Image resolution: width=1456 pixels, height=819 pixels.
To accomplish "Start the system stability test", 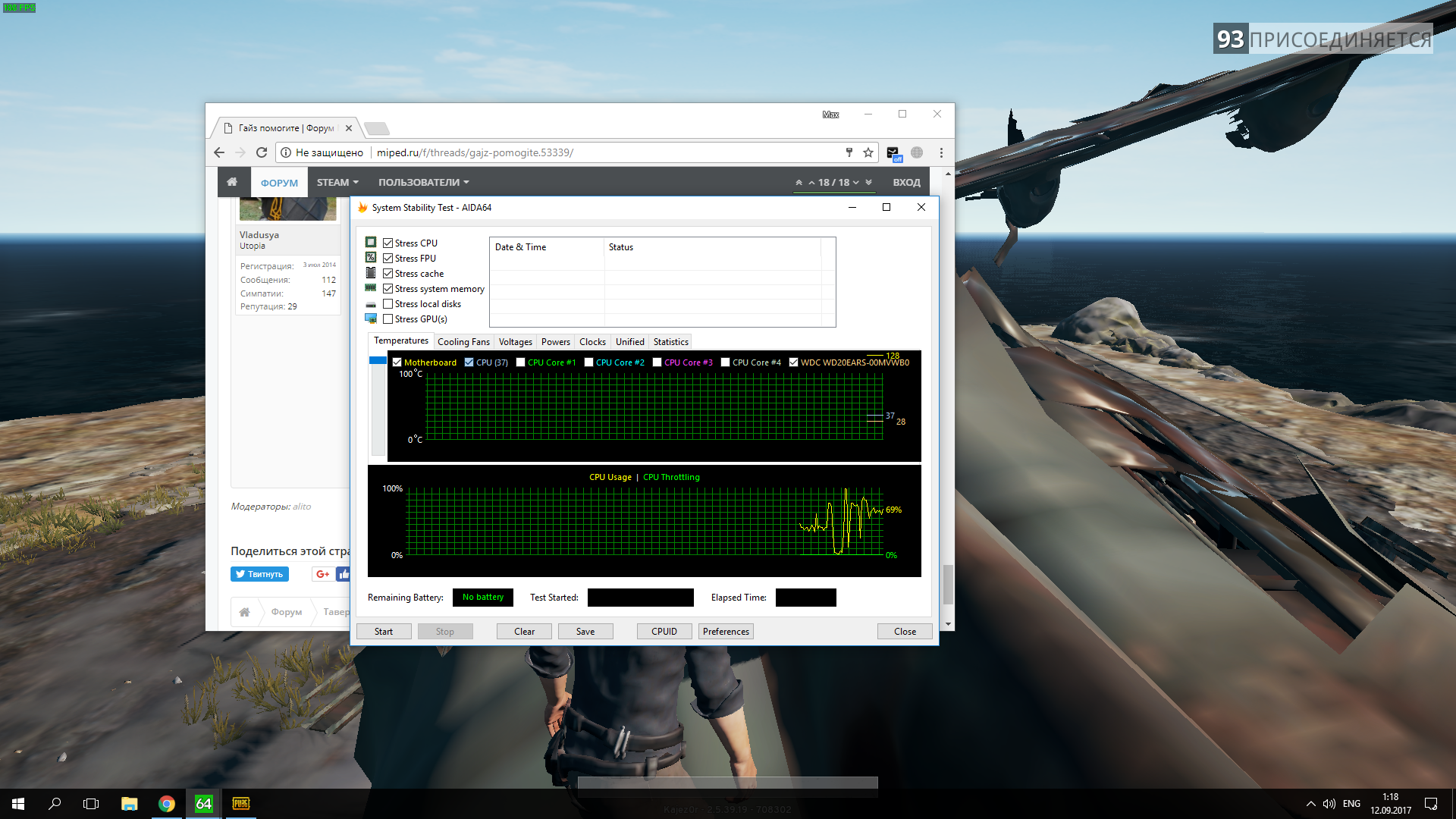I will point(384,632).
